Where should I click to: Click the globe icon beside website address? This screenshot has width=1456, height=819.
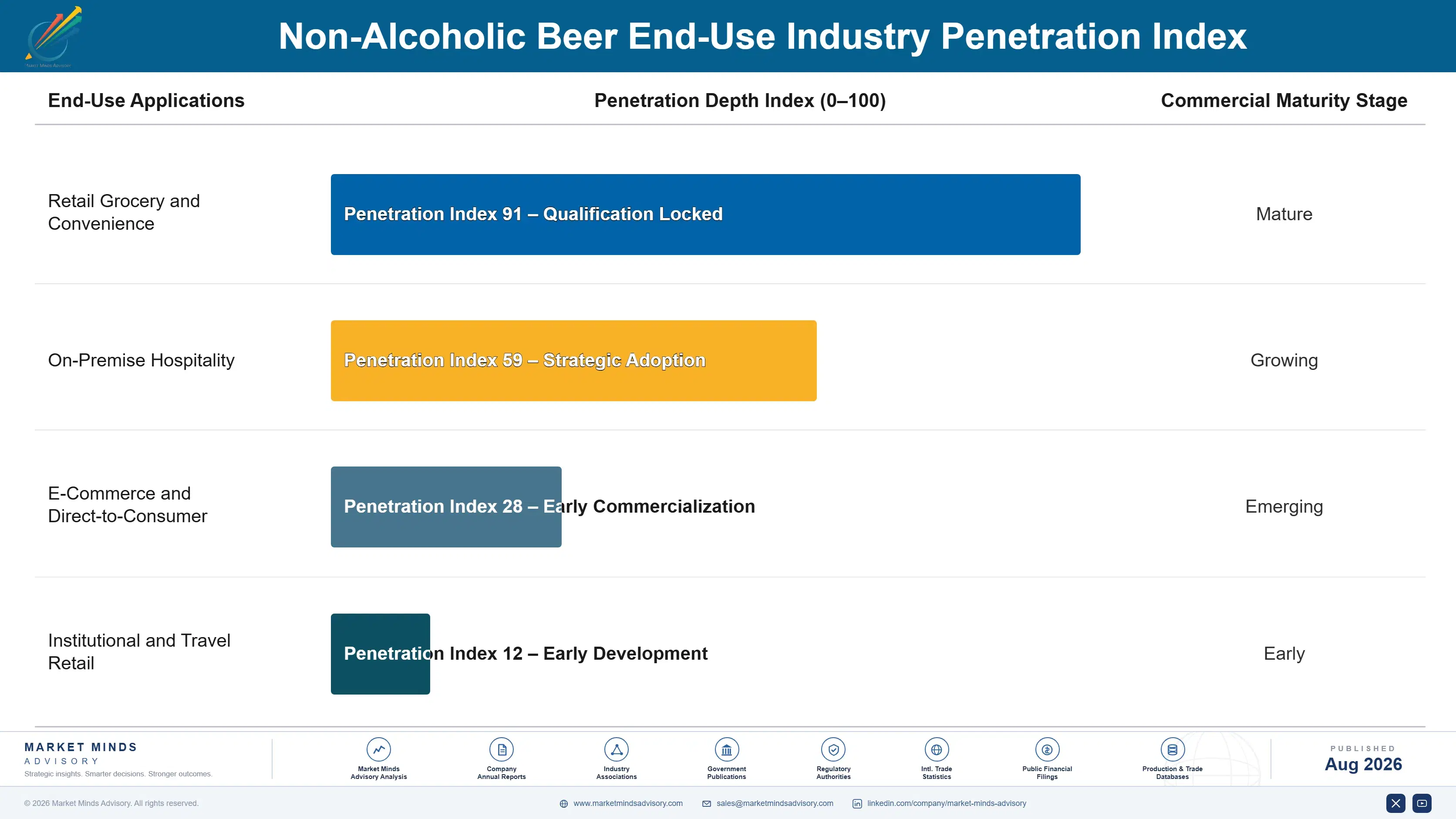pyautogui.click(x=563, y=804)
